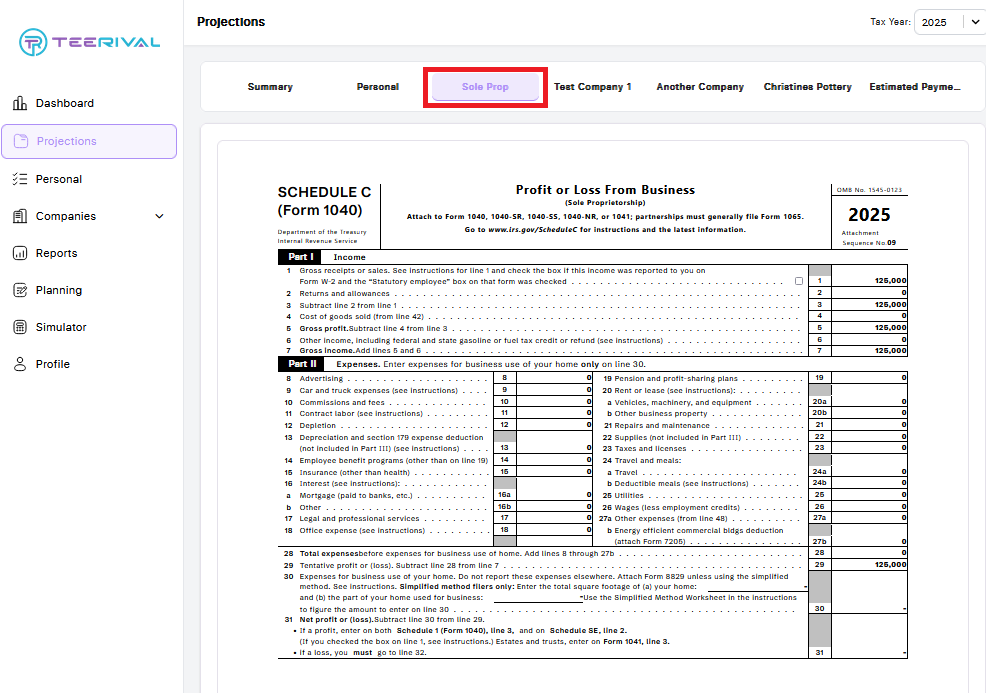Image resolution: width=986 pixels, height=693 pixels.
Task: Click the line 15 Insurance amount
Action: point(554,472)
